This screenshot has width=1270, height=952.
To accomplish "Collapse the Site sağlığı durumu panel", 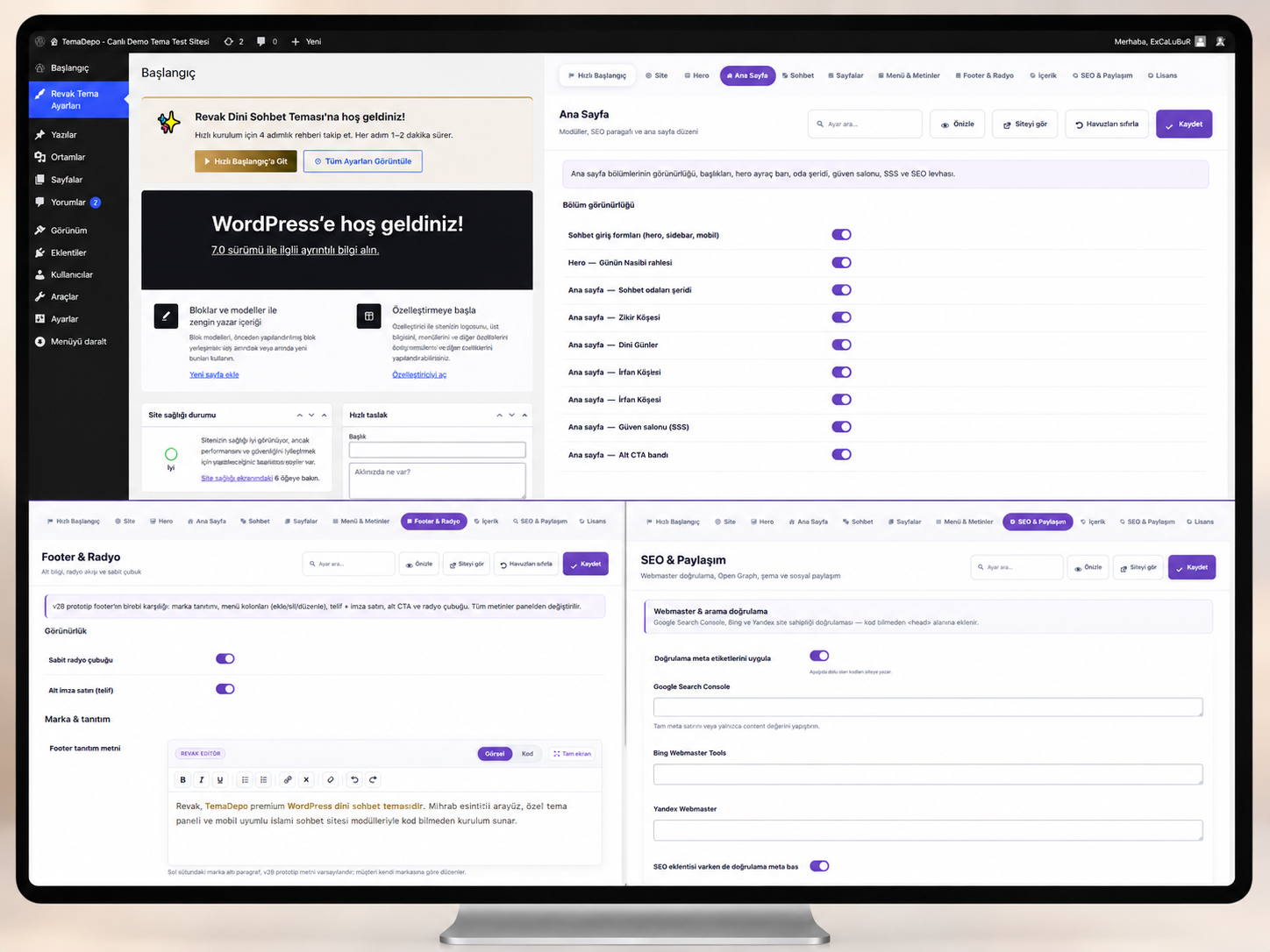I will [x=325, y=416].
